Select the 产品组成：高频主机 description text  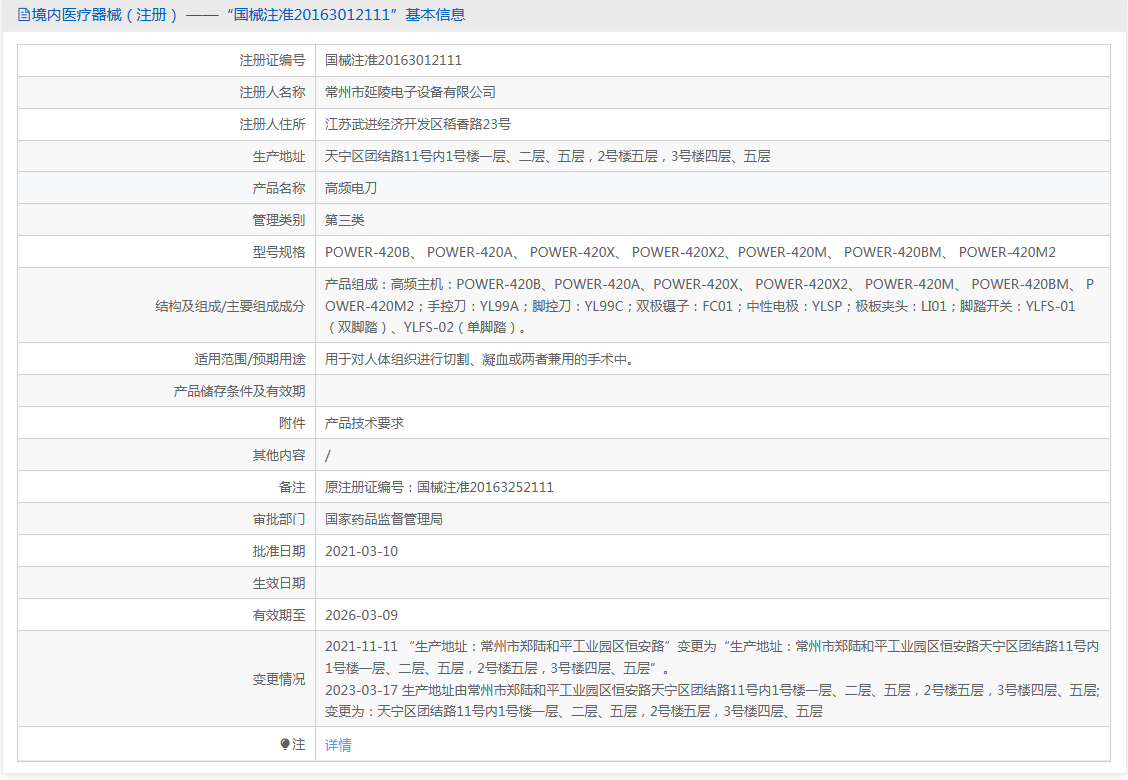pos(709,306)
